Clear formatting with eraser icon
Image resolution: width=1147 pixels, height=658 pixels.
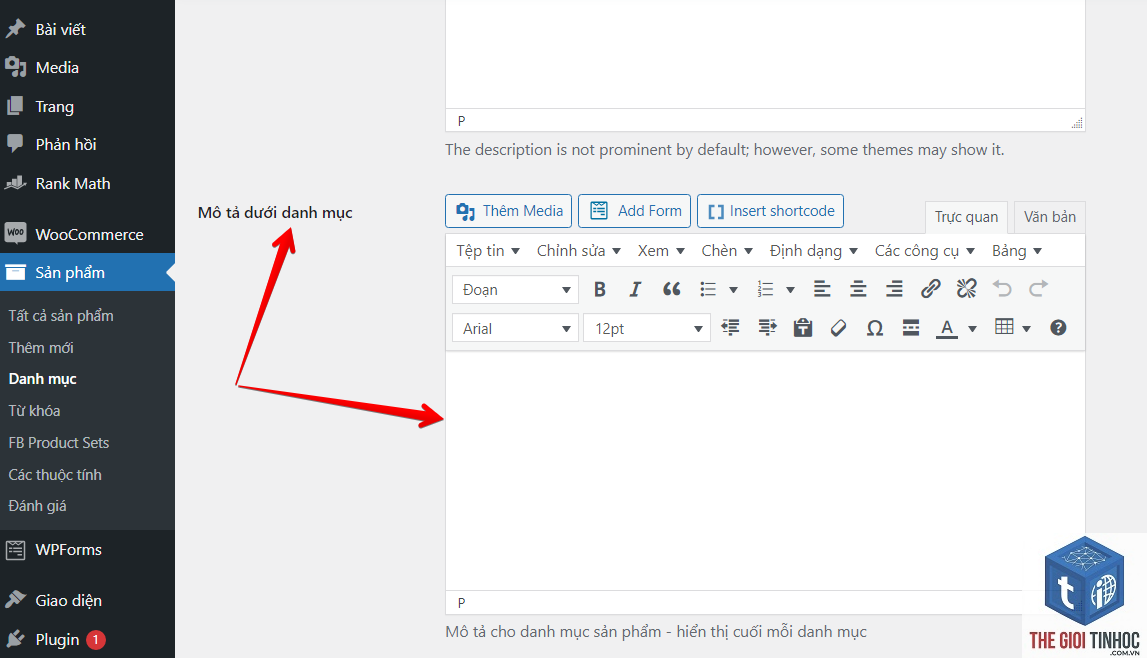(838, 328)
